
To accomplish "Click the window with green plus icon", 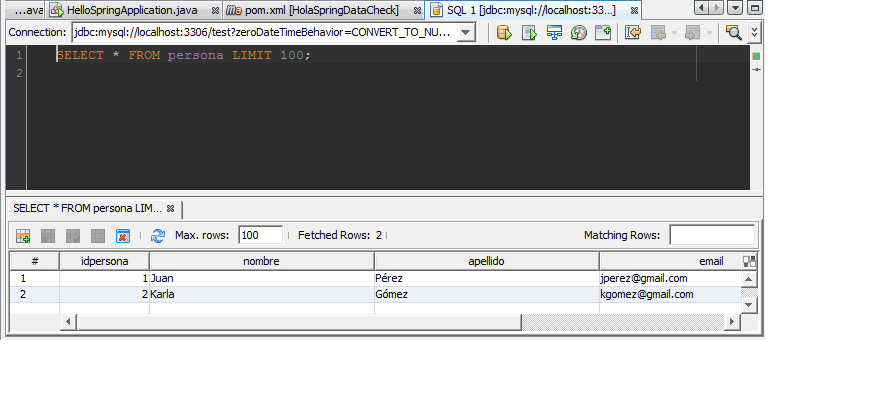I will (603, 33).
